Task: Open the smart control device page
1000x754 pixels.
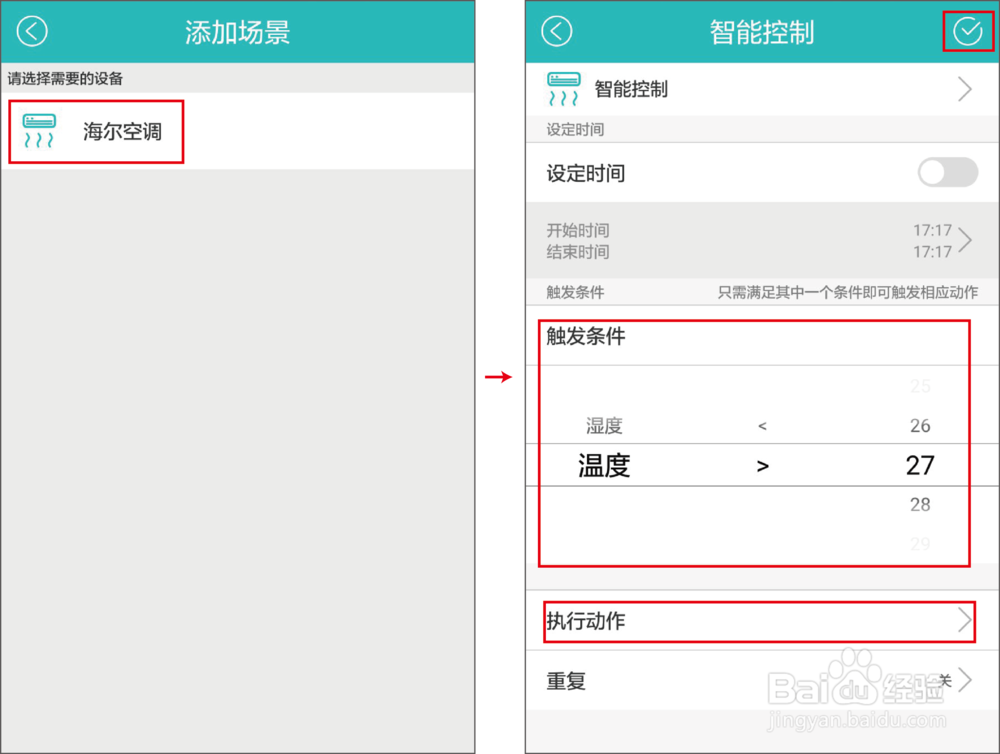Action: [760, 89]
